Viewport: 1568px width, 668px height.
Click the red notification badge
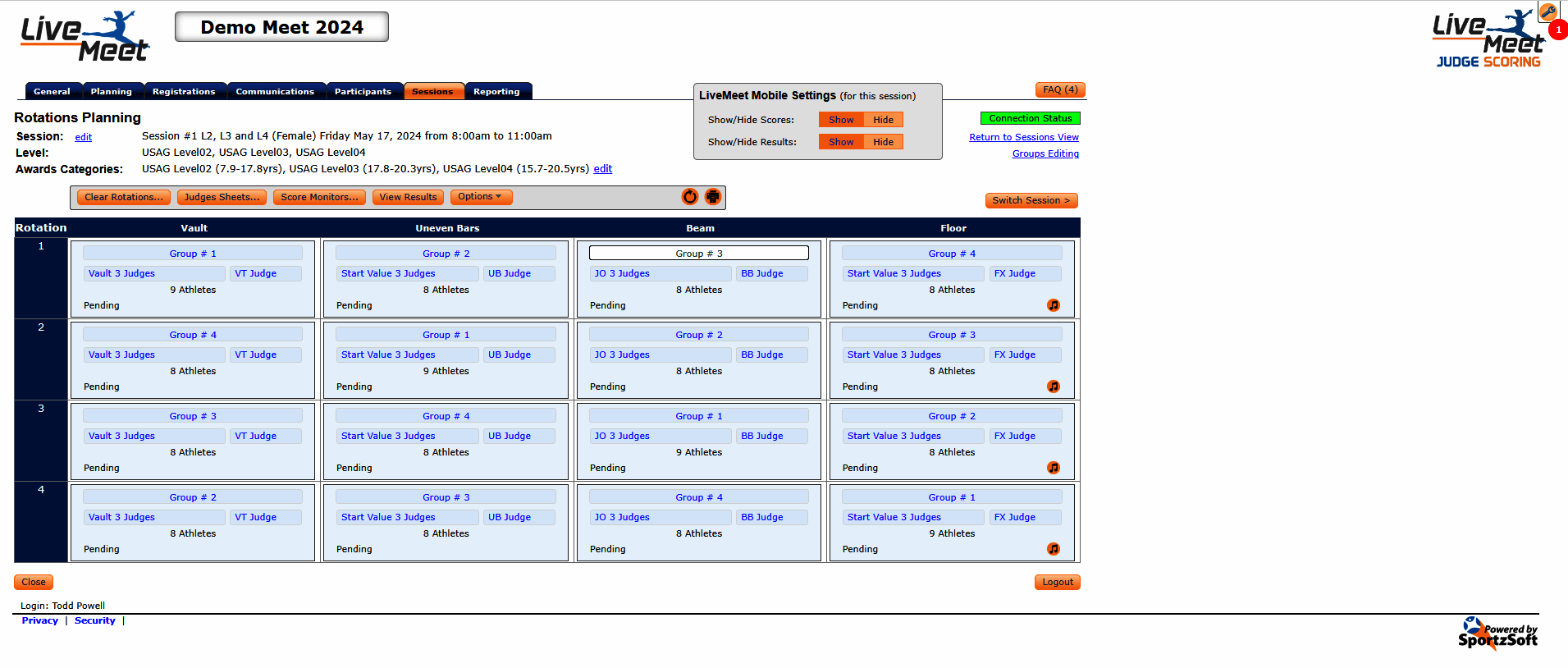point(1558,30)
